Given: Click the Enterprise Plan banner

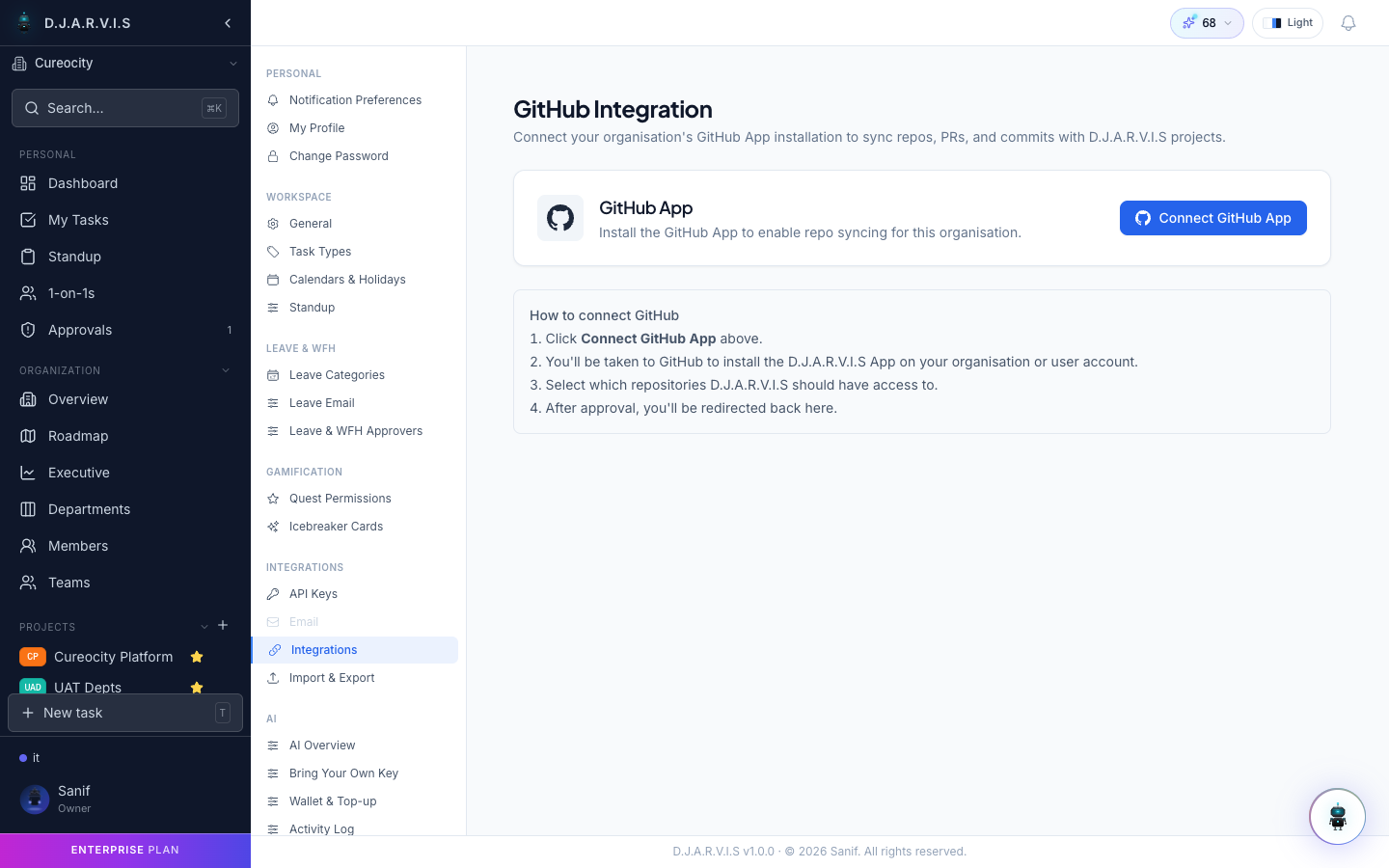Looking at the screenshot, I should (125, 851).
